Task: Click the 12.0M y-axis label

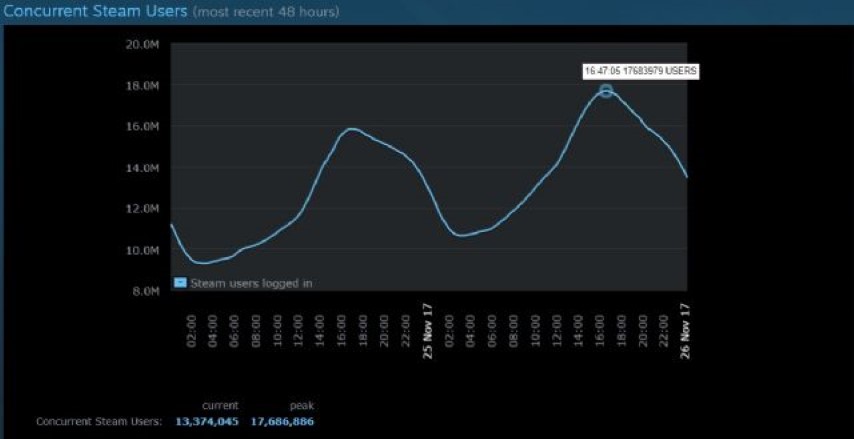Action: 142,209
